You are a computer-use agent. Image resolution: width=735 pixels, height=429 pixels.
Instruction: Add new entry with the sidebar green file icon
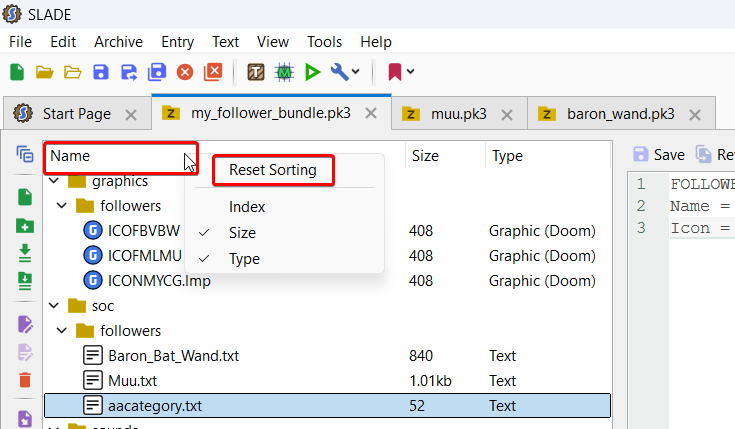(x=25, y=197)
